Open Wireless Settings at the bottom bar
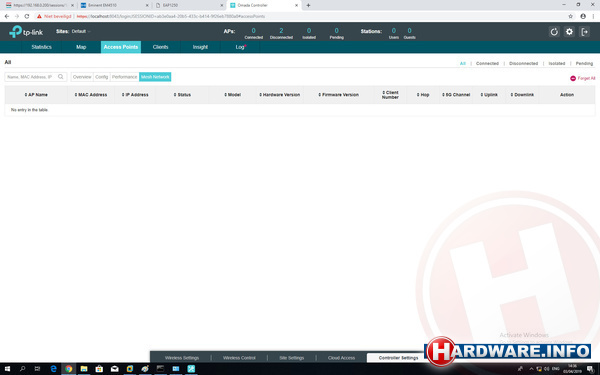 click(182, 358)
